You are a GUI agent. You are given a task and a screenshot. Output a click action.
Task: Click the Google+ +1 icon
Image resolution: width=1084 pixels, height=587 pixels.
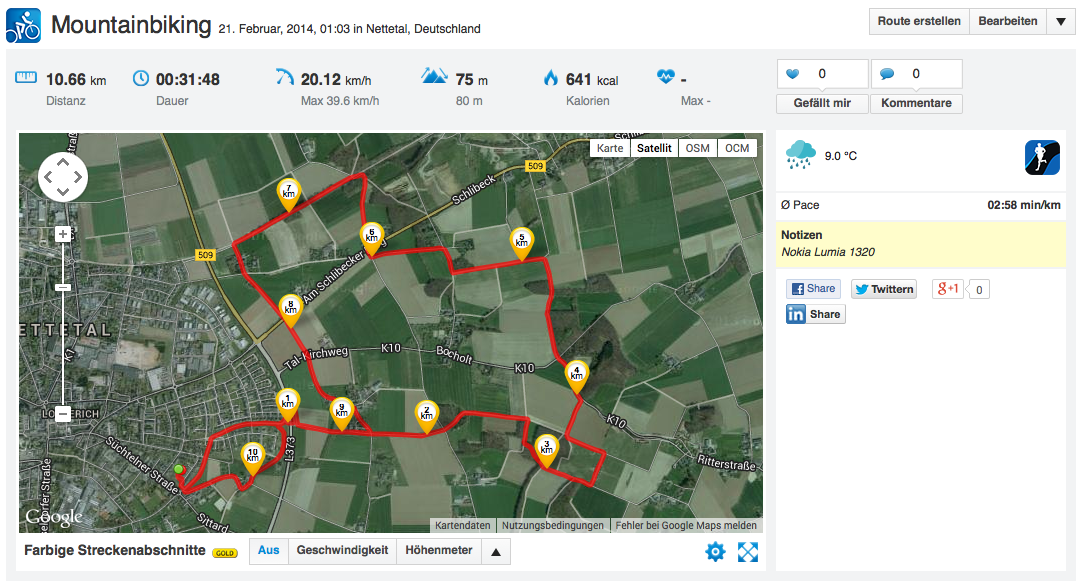coord(948,288)
